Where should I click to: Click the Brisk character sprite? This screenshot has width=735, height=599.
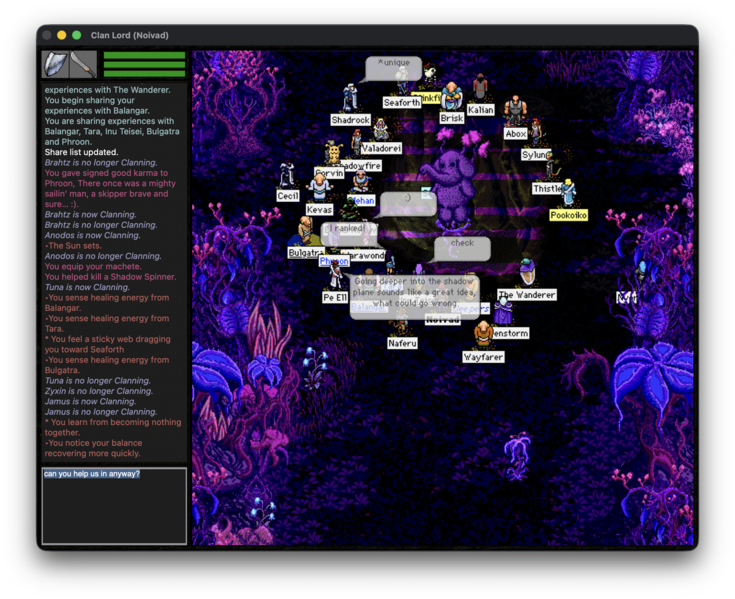click(451, 97)
